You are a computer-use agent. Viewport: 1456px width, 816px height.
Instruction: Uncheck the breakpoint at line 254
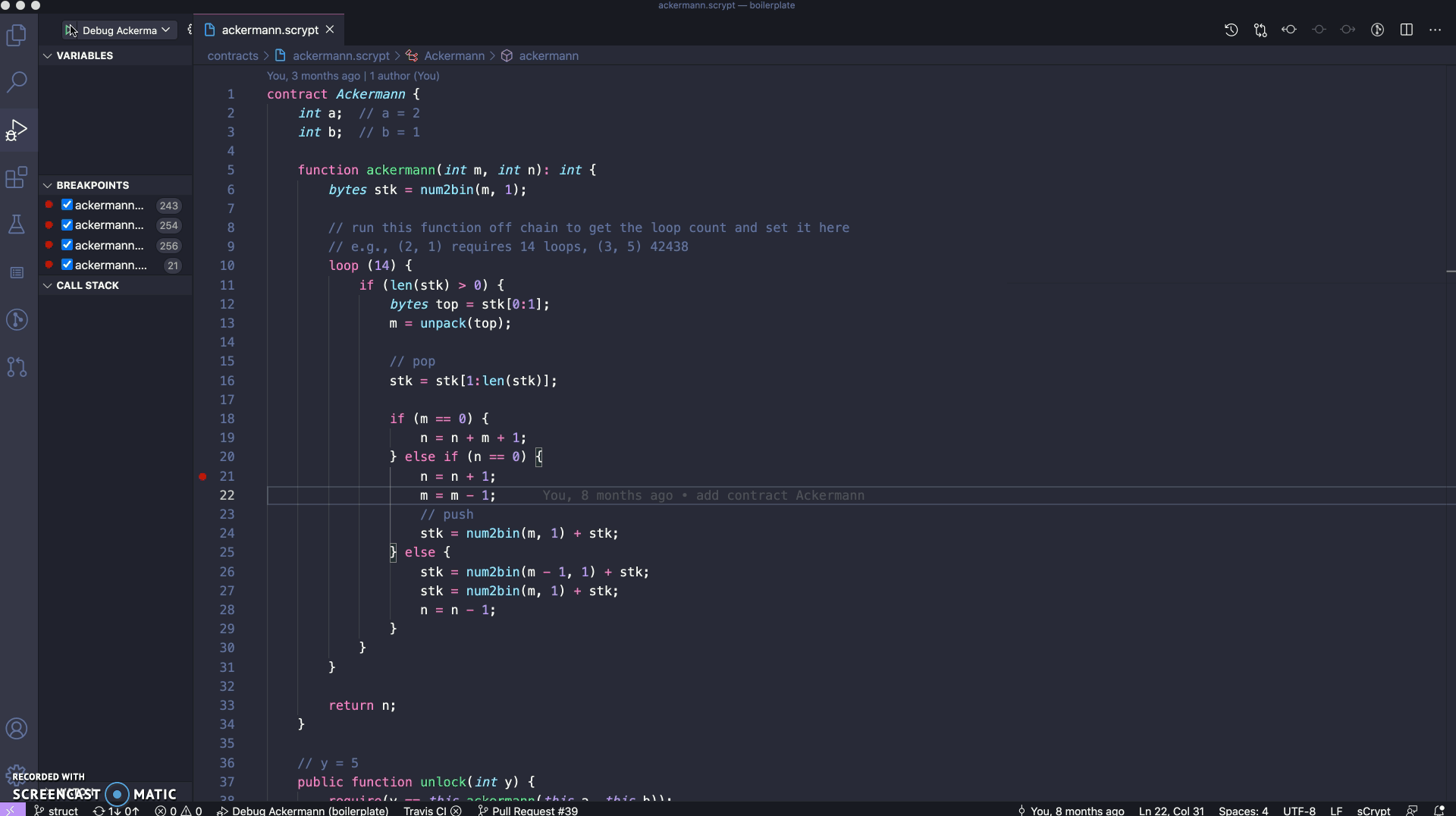pyautogui.click(x=67, y=224)
